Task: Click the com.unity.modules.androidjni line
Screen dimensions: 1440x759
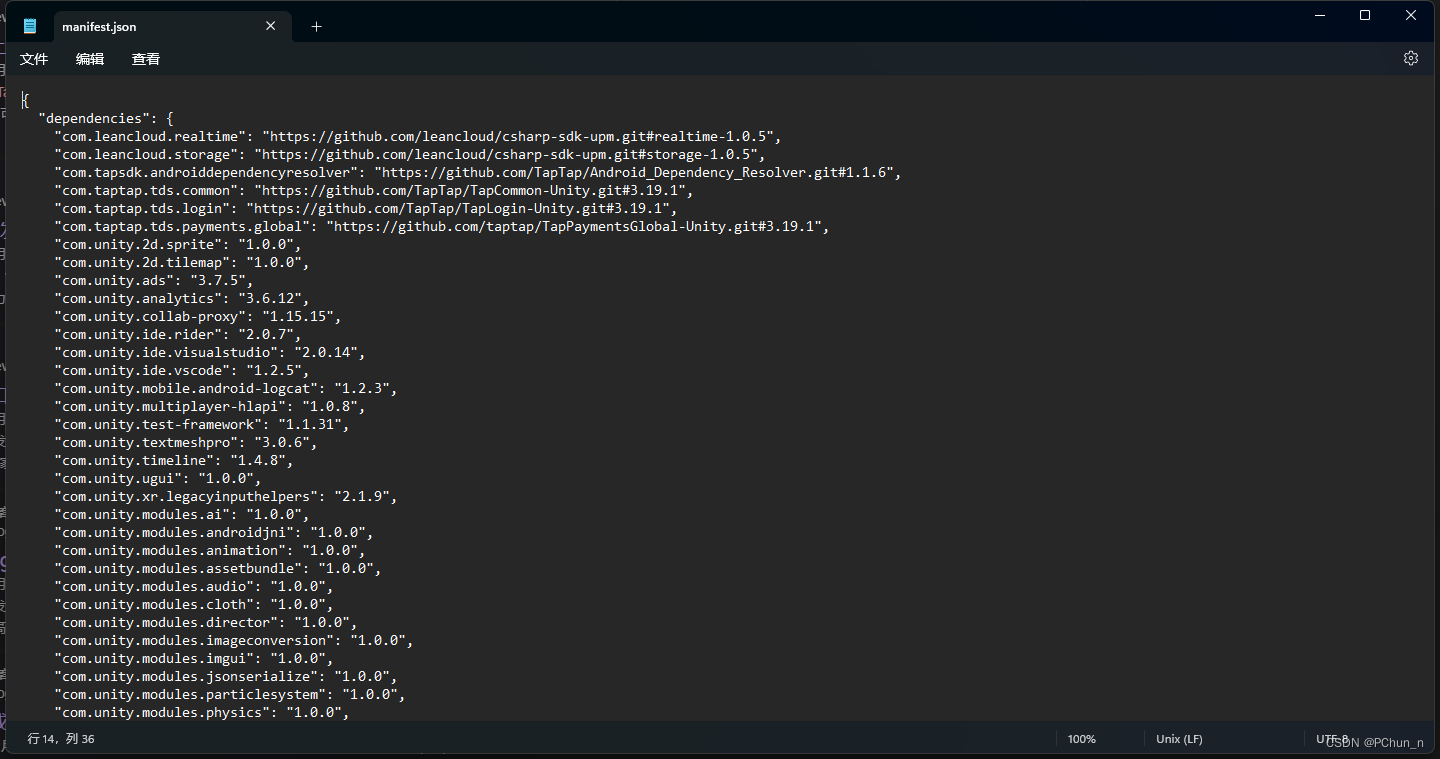Action: (x=214, y=532)
